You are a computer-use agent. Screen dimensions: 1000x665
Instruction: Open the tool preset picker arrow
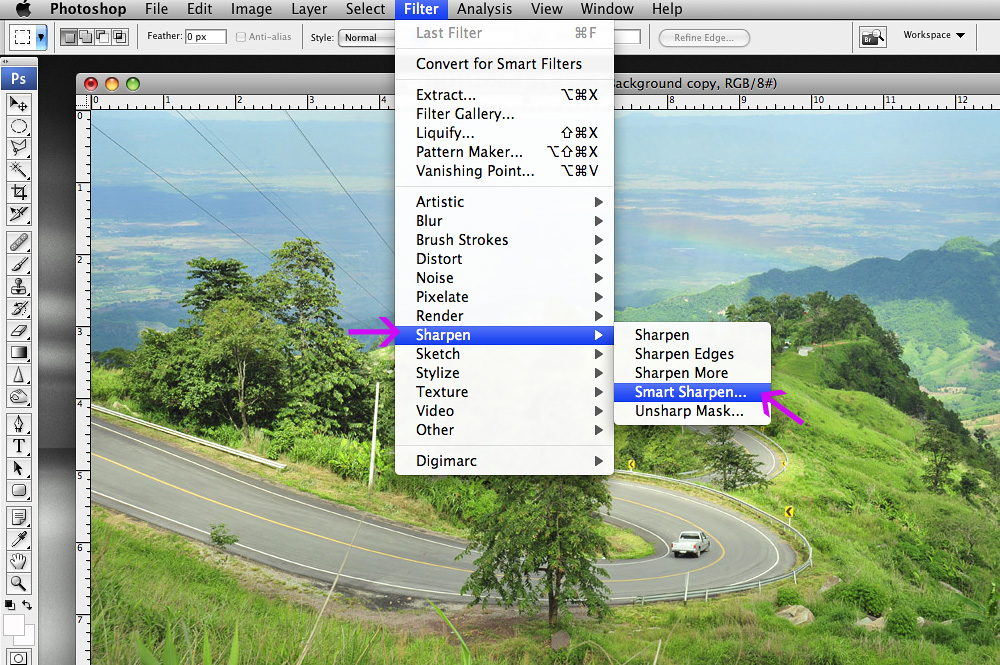point(41,37)
